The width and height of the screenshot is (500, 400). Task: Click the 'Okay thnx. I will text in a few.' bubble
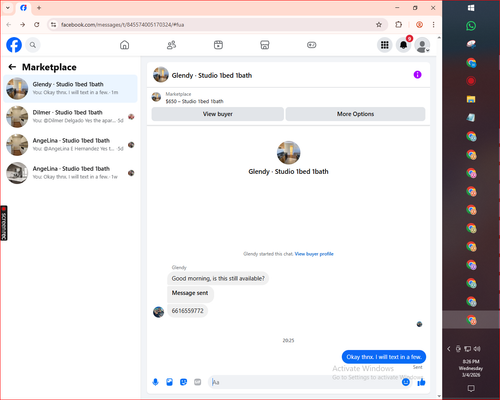click(384, 357)
